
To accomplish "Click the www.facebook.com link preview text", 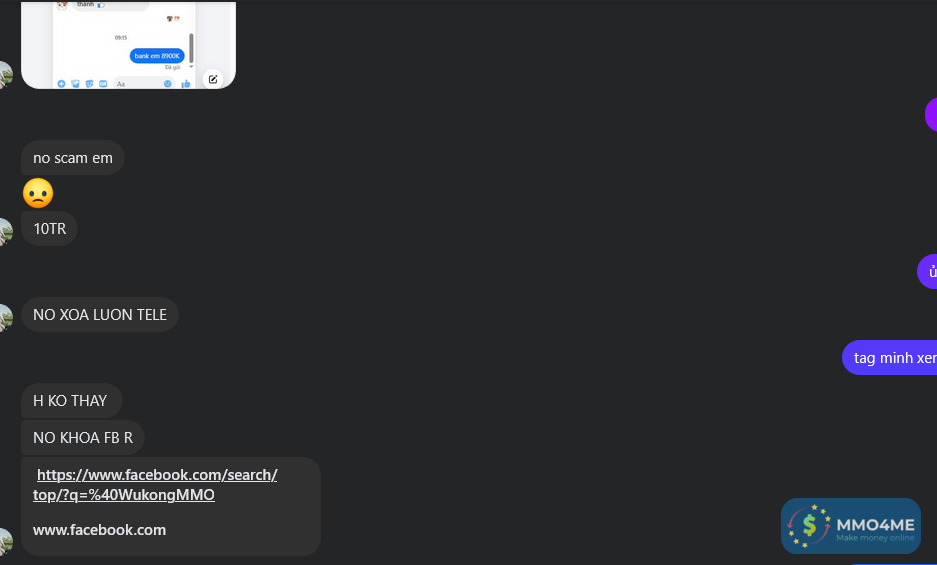I will coord(99,530).
